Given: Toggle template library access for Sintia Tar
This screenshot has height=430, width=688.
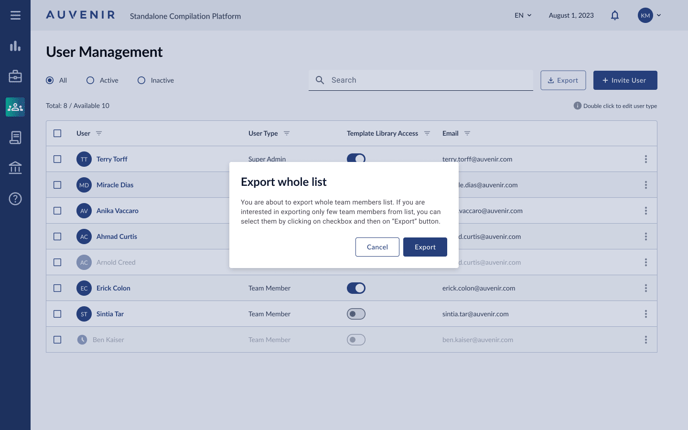Looking at the screenshot, I should coord(356,314).
